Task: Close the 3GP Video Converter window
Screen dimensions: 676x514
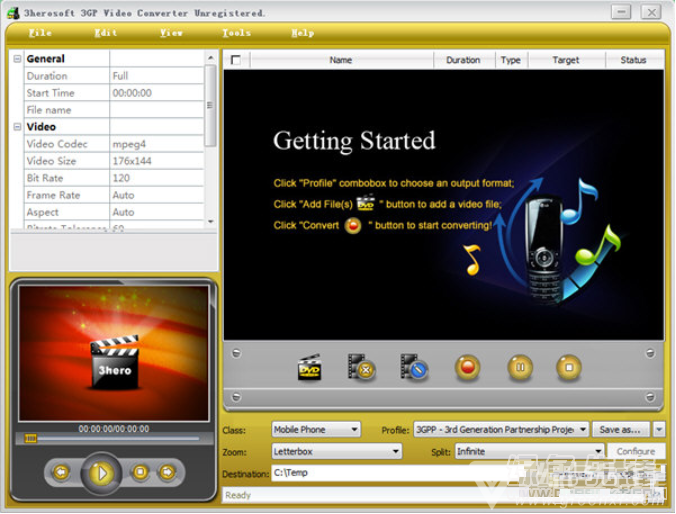Action: coord(651,12)
